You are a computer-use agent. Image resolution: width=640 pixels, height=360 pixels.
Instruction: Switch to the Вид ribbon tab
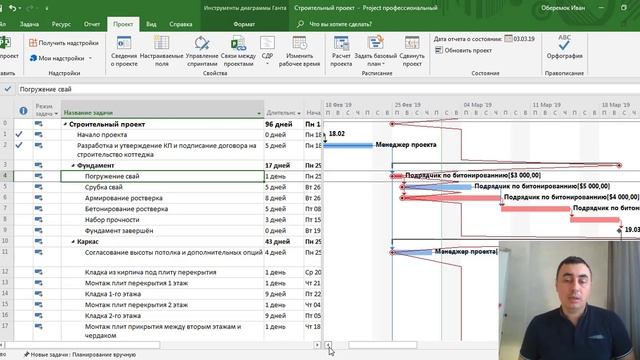click(x=151, y=24)
